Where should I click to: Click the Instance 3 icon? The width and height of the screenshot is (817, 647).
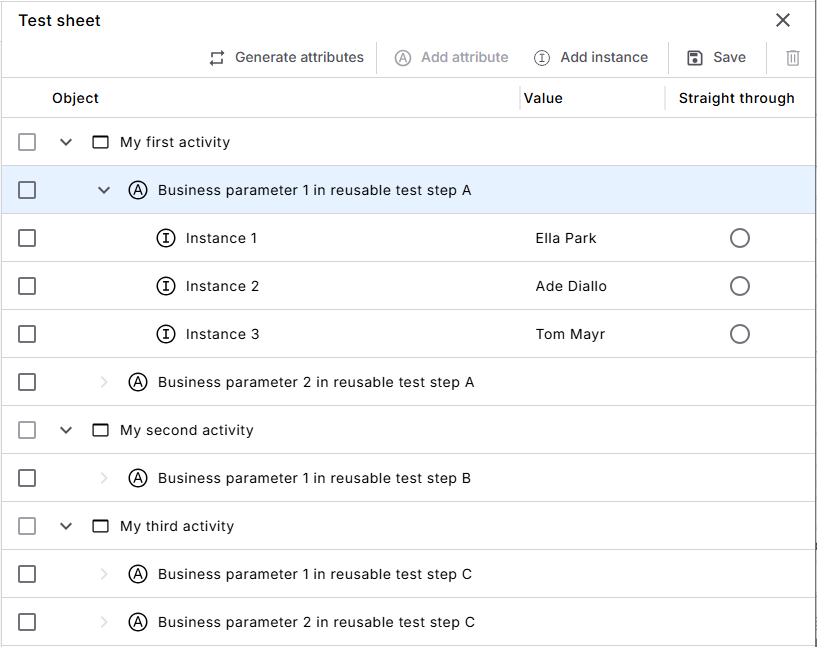(166, 334)
